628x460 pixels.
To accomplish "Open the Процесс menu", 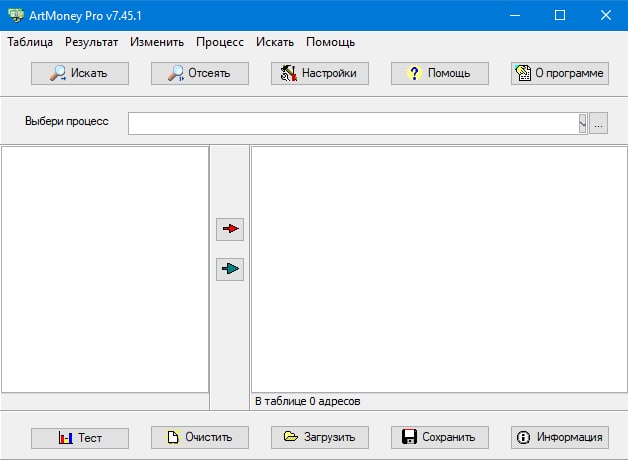I will pos(220,42).
